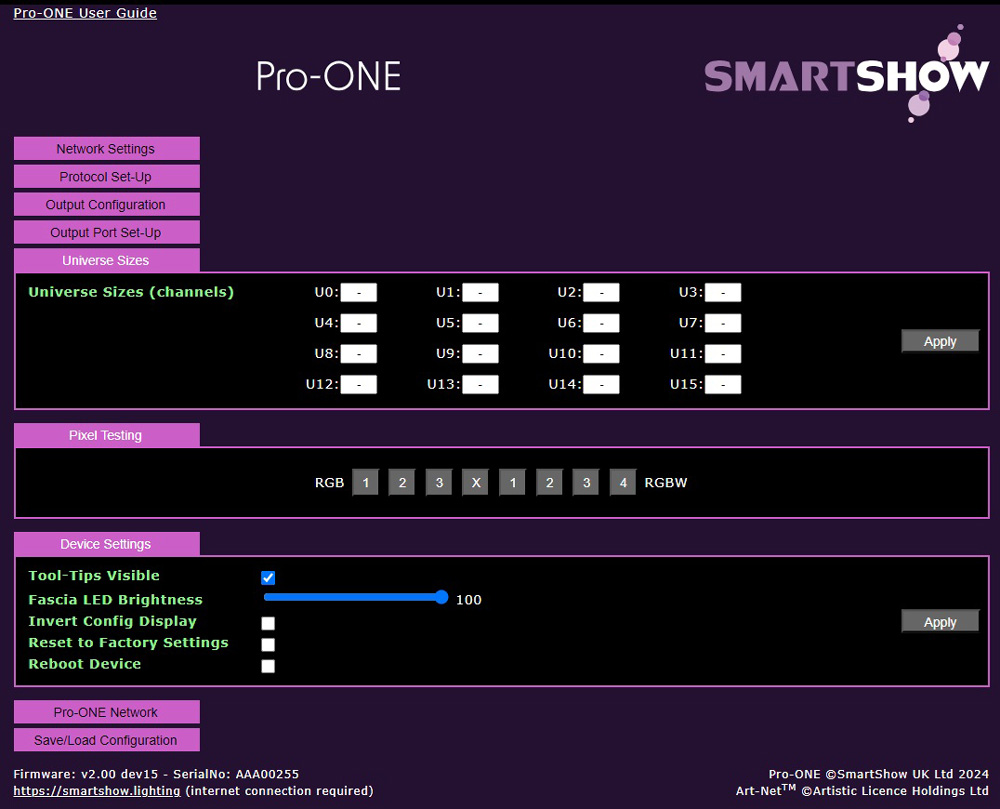Check the Reboot Device box

268,666
